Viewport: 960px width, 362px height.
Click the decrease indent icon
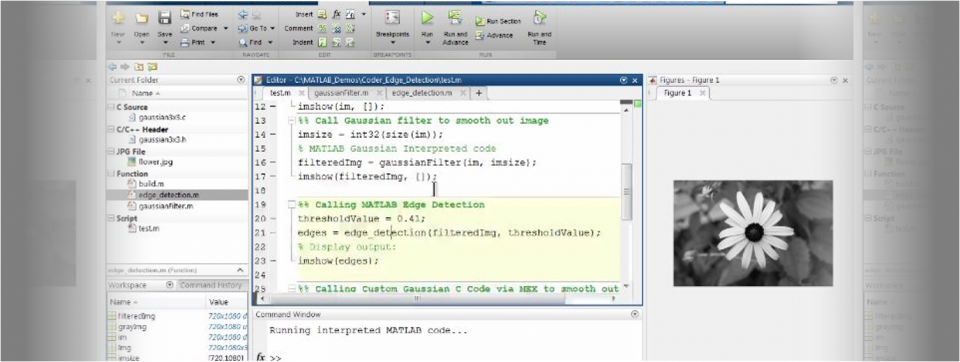pos(350,42)
